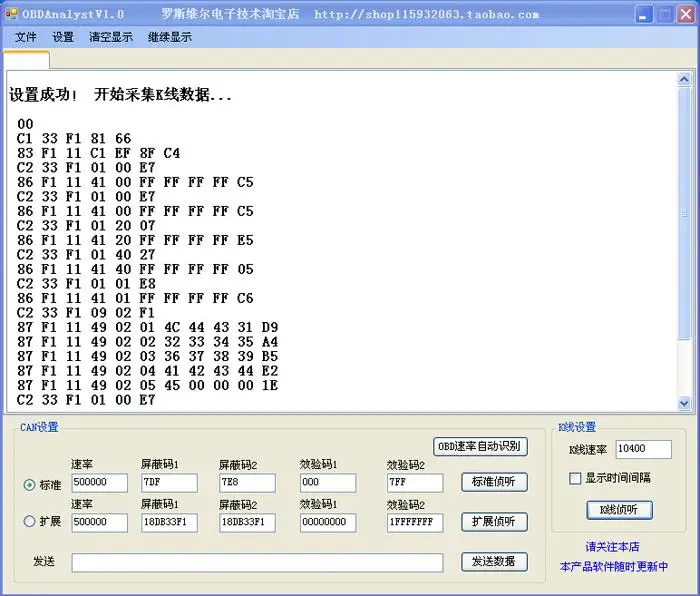Click the 标准侦听 button
This screenshot has height=596, width=700.
tap(494, 482)
